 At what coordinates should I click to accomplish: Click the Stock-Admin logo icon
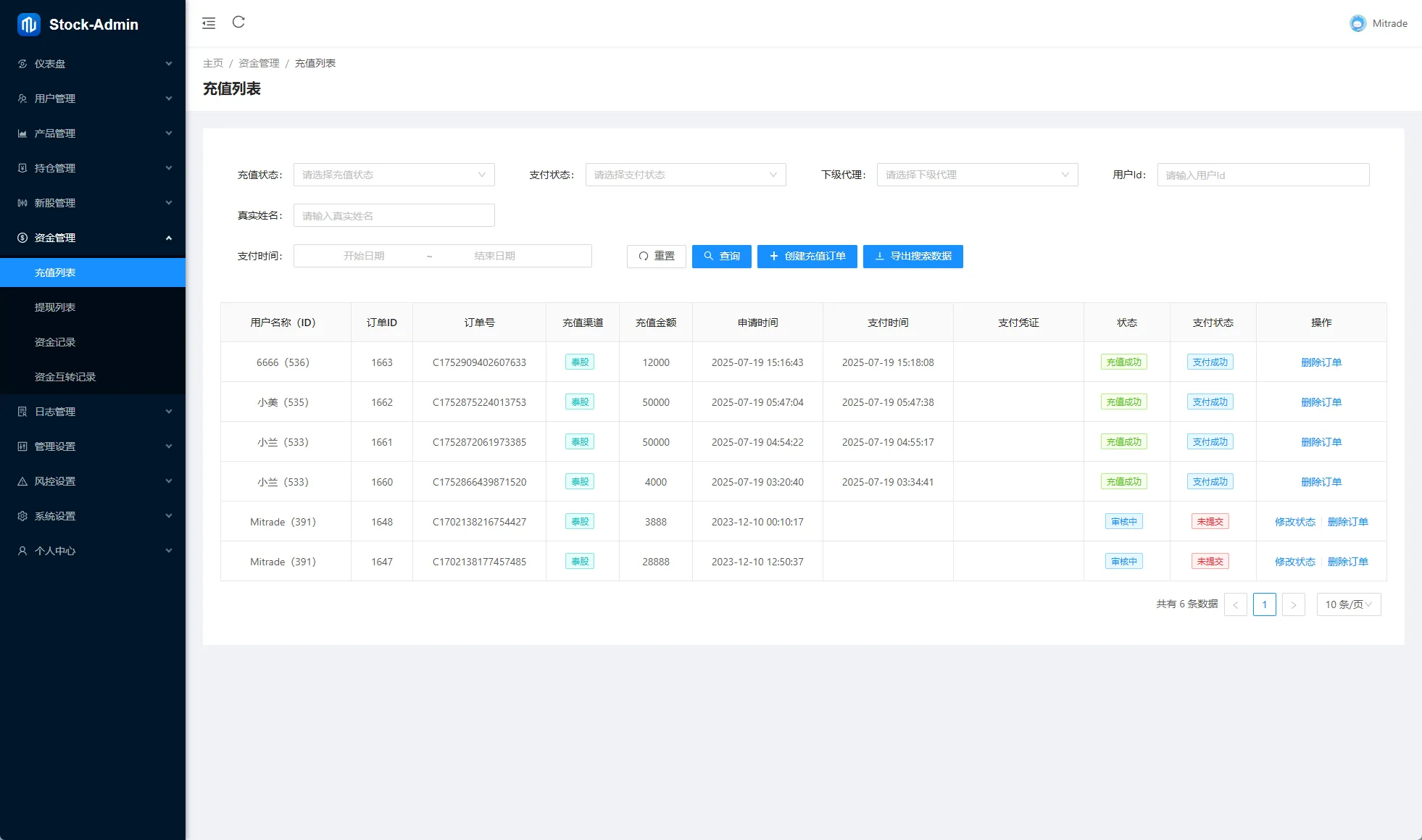click(29, 25)
